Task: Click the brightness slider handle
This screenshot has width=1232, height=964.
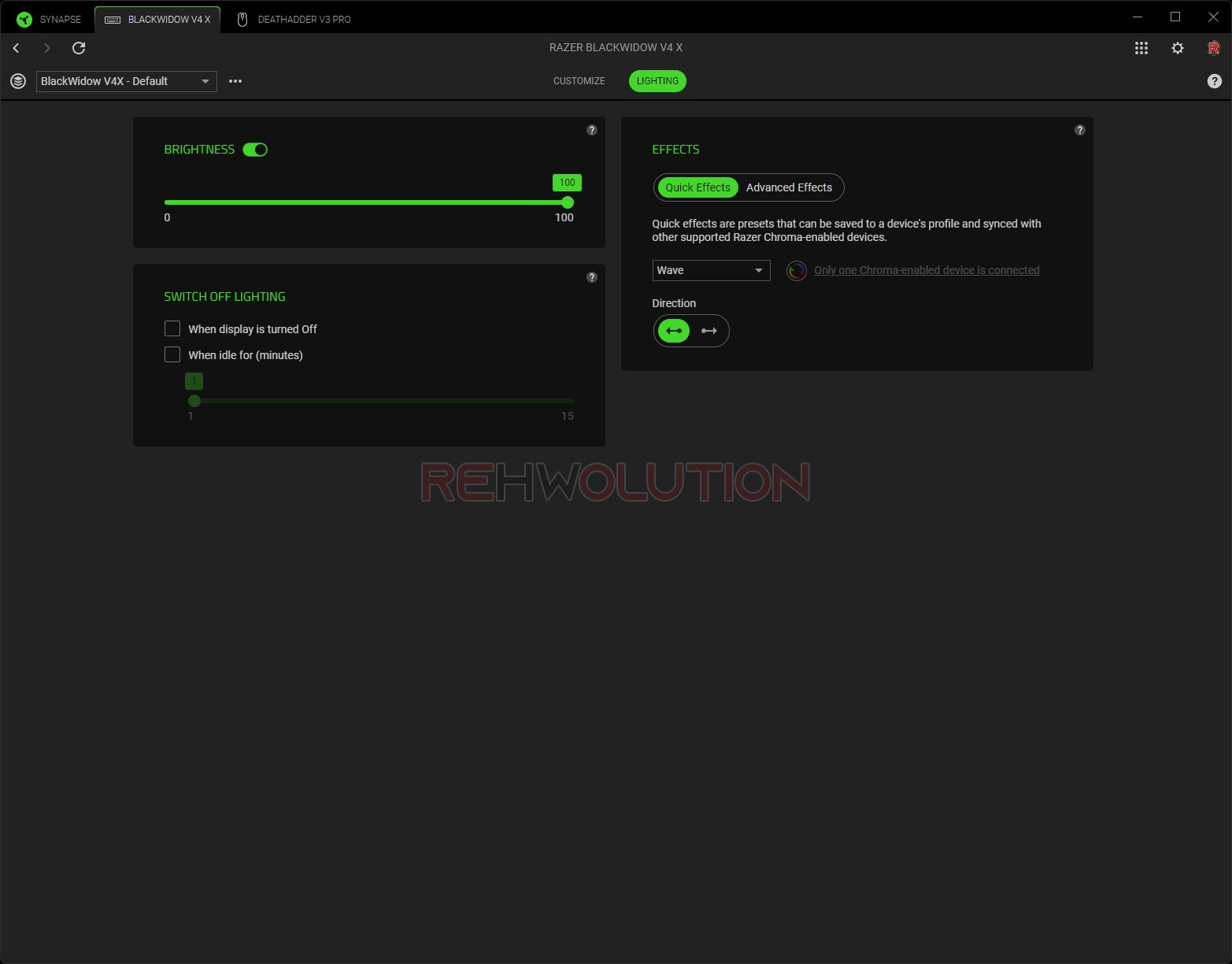Action: pyautogui.click(x=567, y=202)
